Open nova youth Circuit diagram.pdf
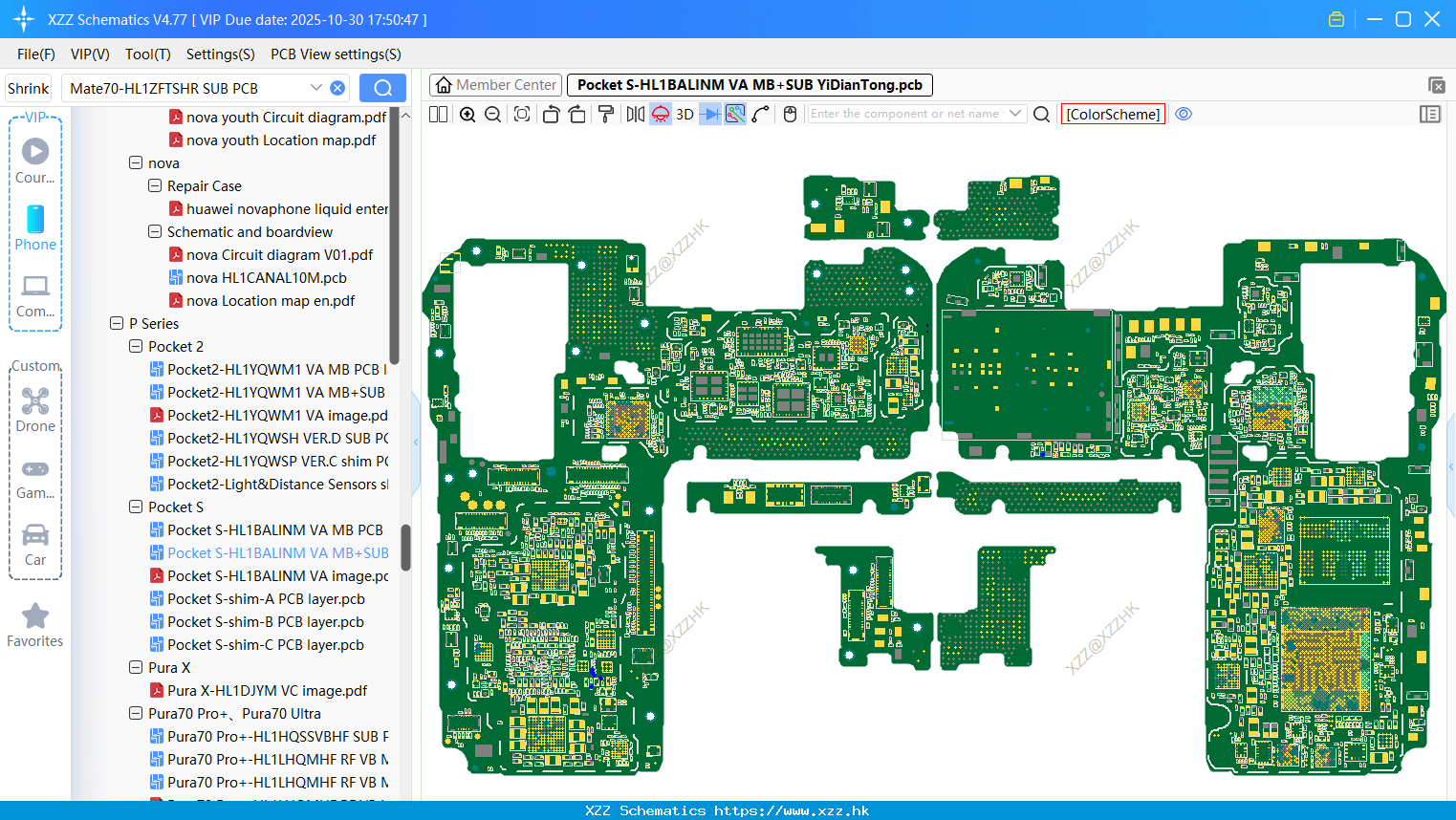 [277, 118]
